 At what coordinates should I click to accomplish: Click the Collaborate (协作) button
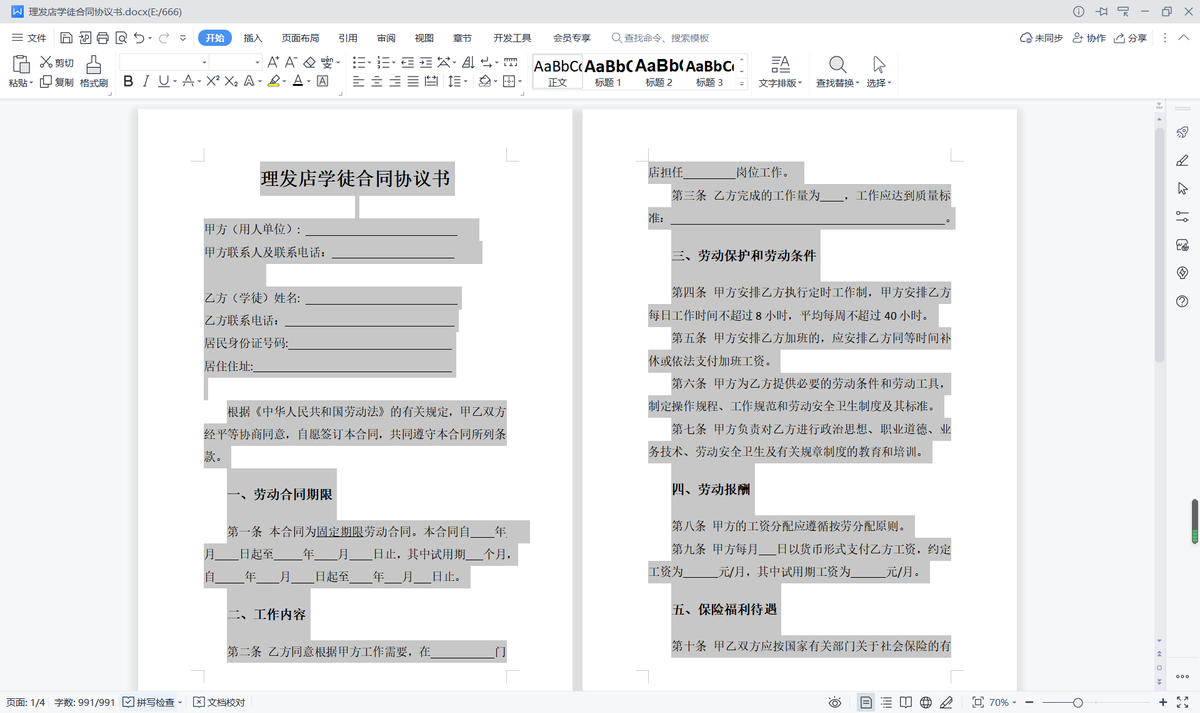click(1088, 38)
